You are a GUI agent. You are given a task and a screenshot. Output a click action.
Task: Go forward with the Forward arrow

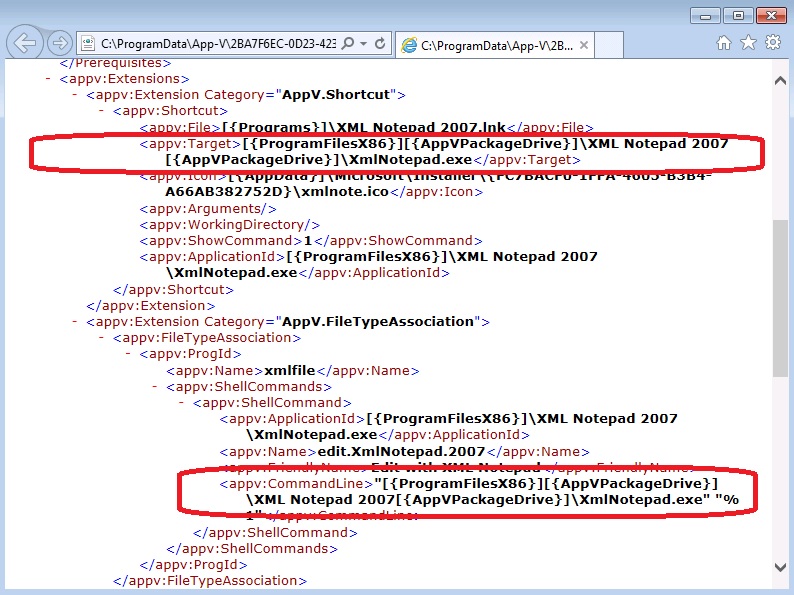coord(59,43)
